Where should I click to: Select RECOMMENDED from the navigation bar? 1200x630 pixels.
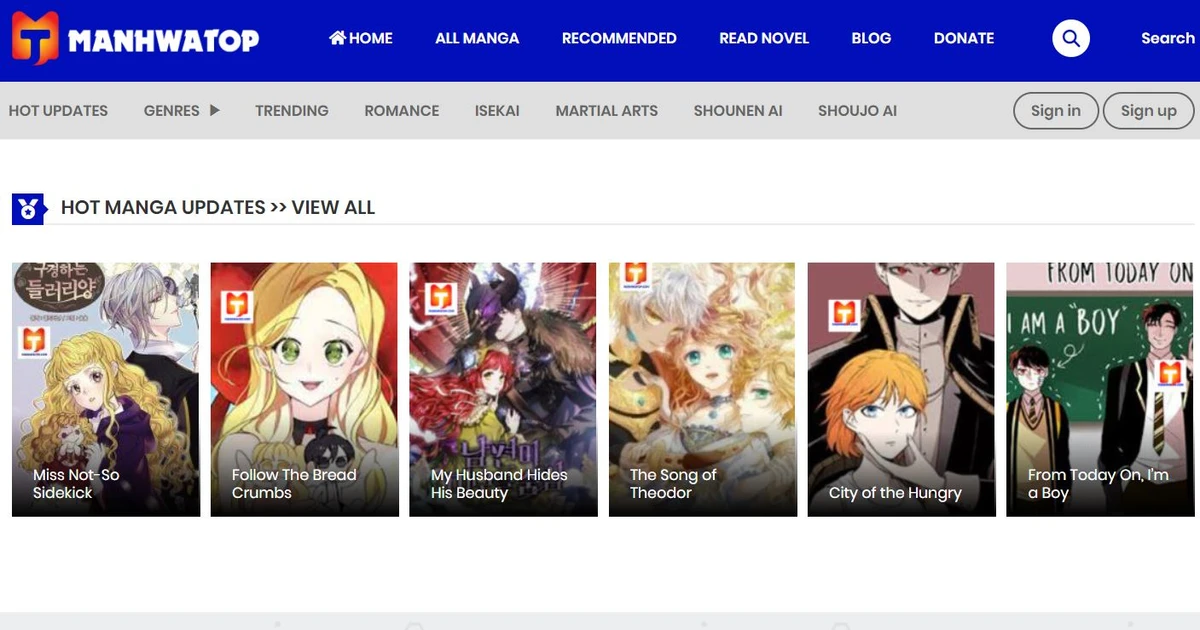click(619, 38)
